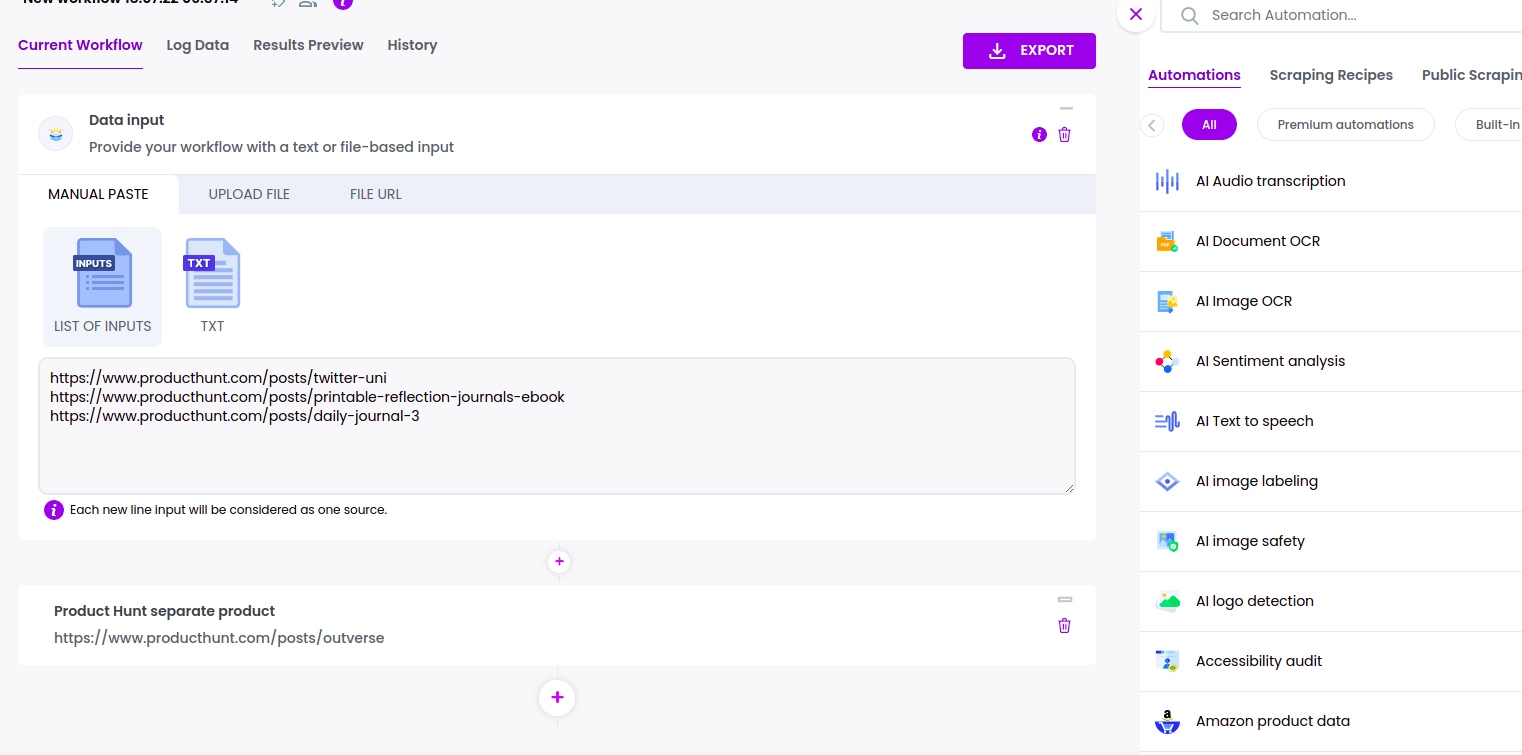The width and height of the screenshot is (1522, 755).
Task: Open the UPLOAD FILE tab
Action: click(249, 194)
